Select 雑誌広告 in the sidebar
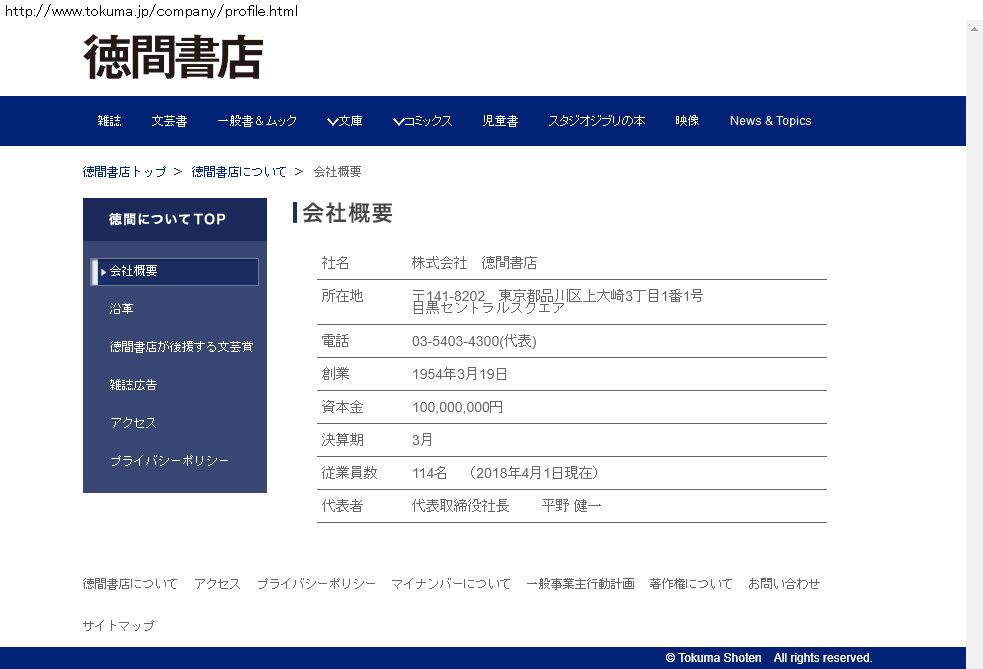 pos(133,385)
